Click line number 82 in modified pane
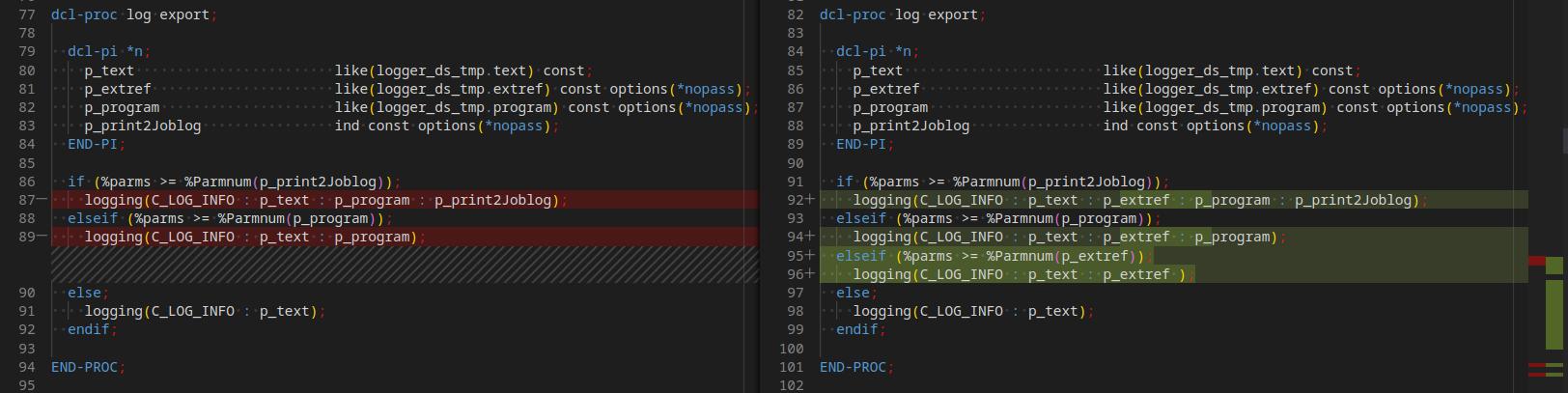 (796, 14)
